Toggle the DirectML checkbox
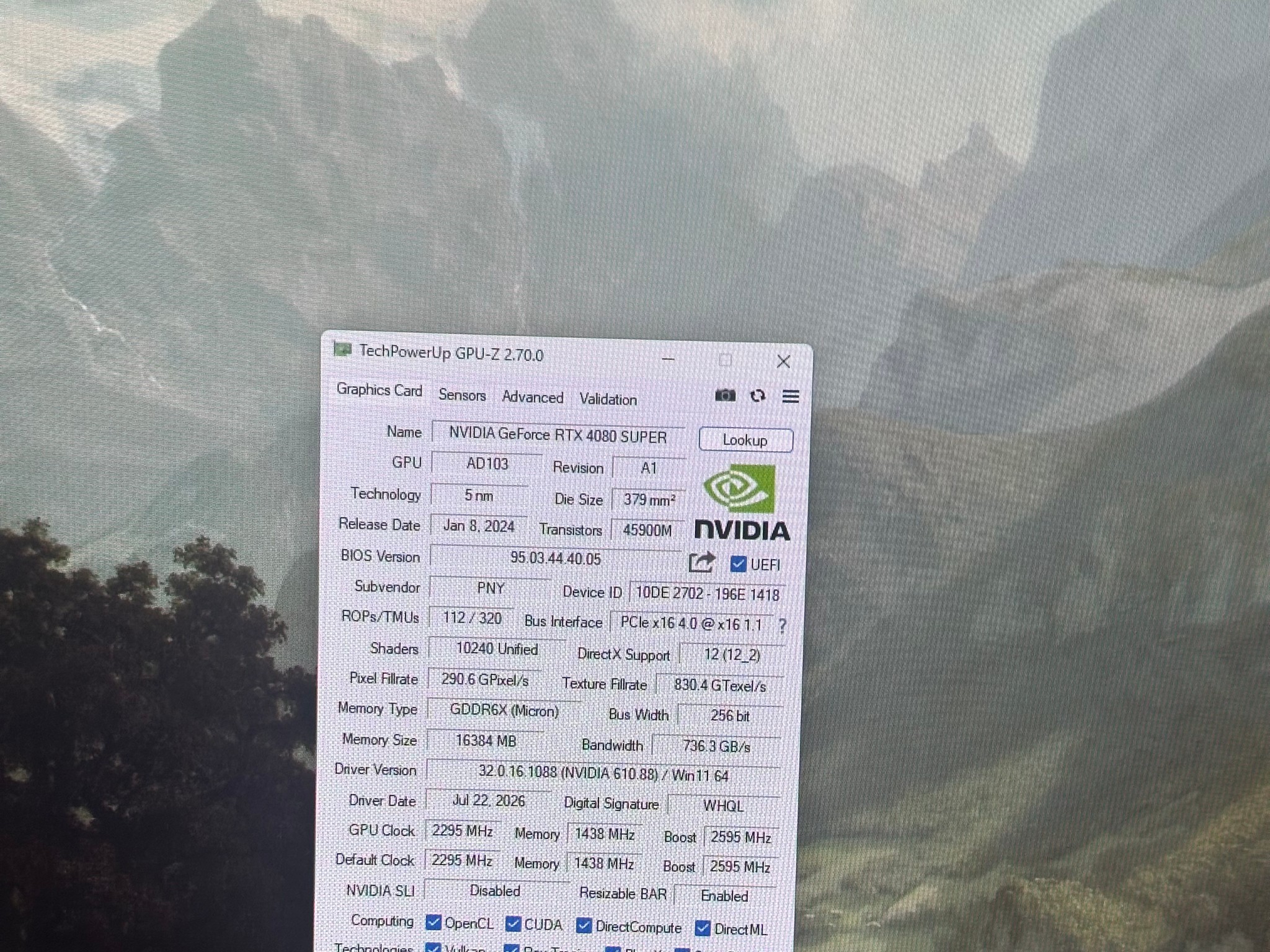The image size is (1270, 952). 703,928
